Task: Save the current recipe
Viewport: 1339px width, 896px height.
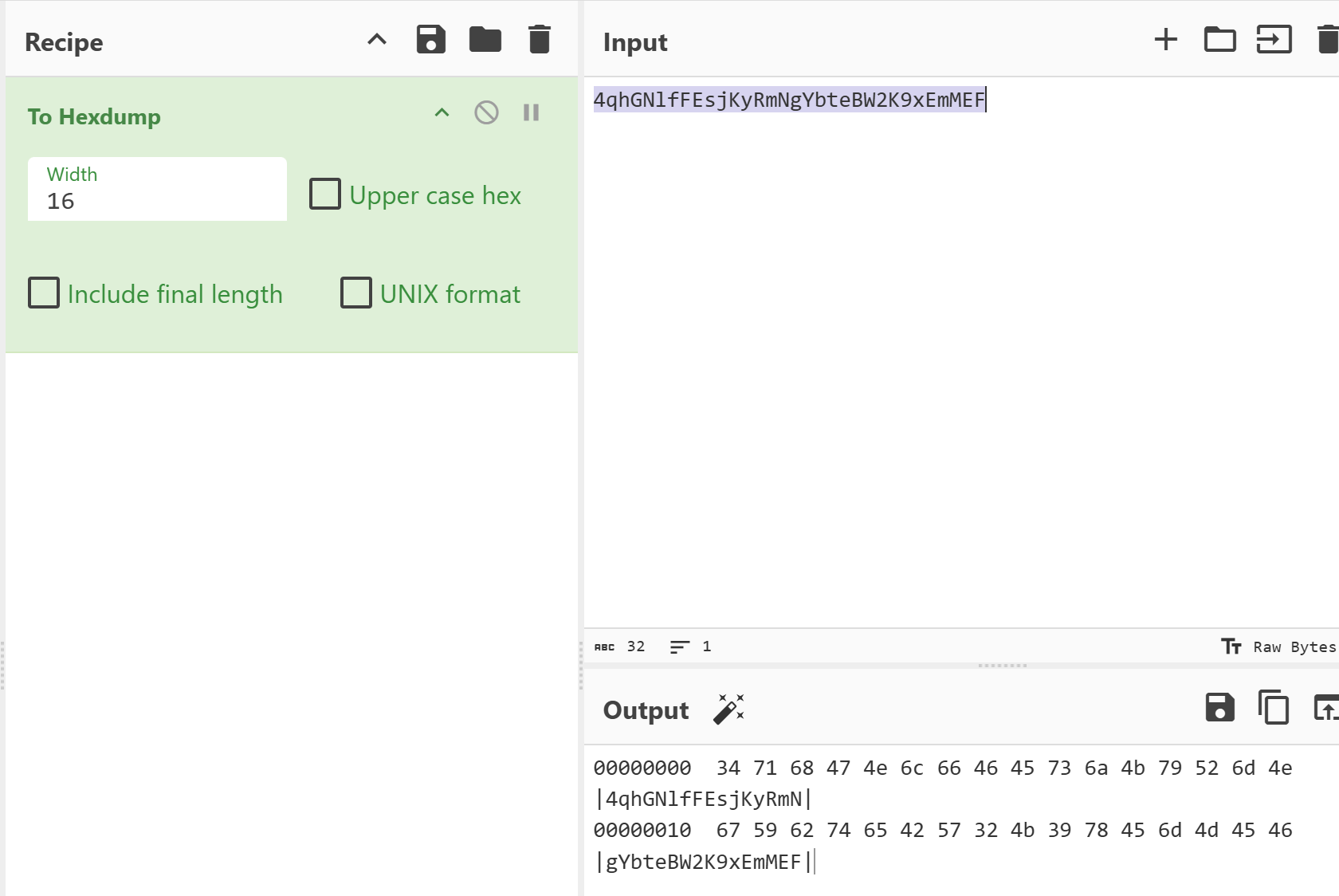Action: [430, 40]
